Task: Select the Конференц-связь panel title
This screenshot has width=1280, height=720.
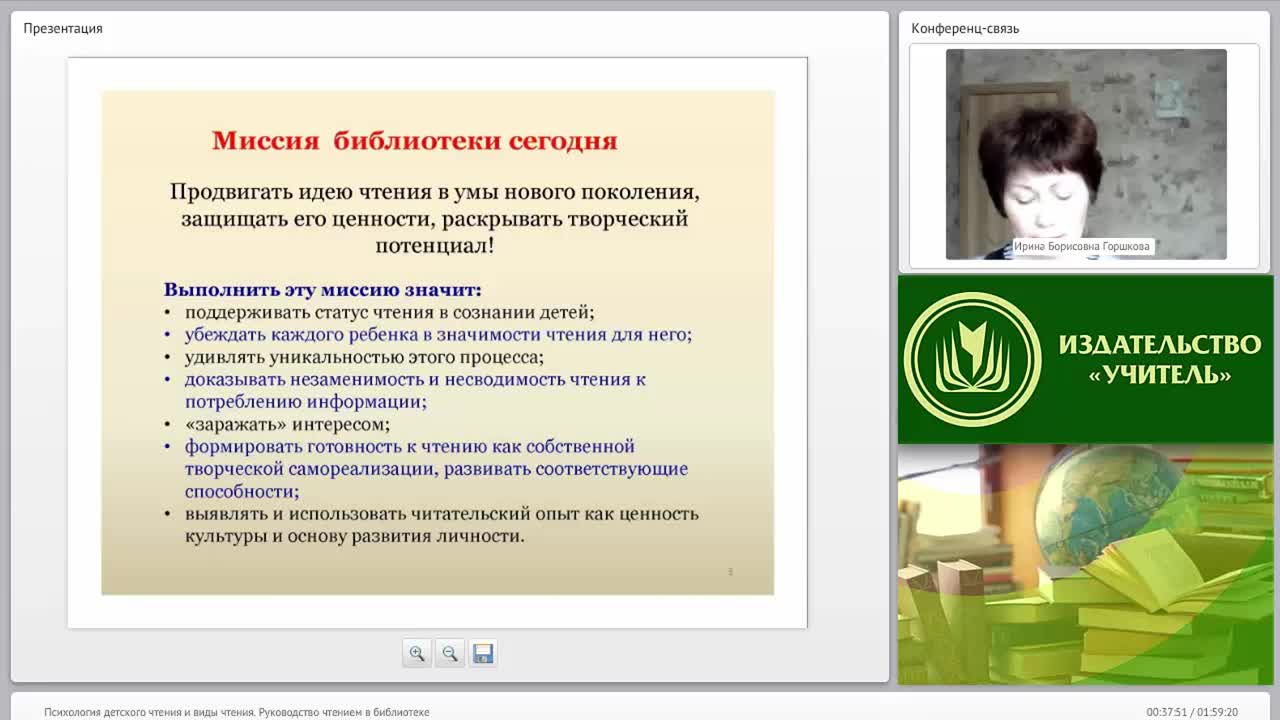Action: pyautogui.click(x=965, y=28)
